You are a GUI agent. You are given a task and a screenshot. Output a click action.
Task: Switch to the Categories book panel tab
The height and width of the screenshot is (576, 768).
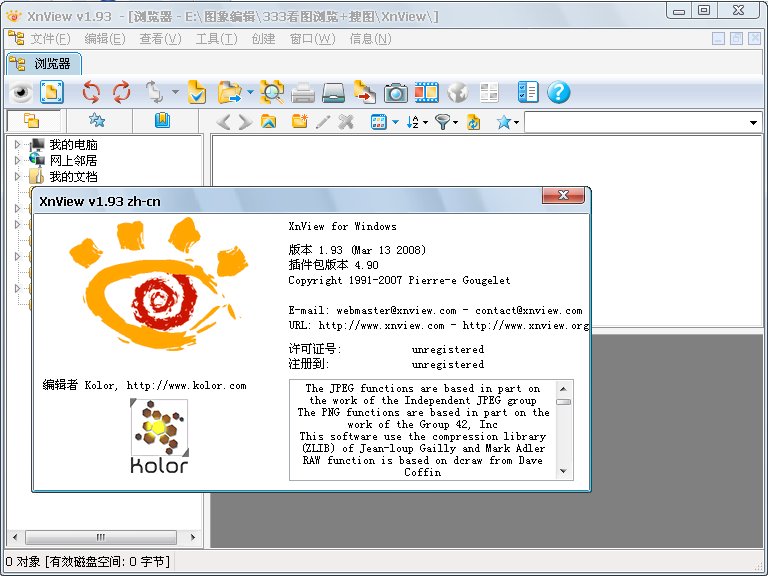[x=163, y=120]
